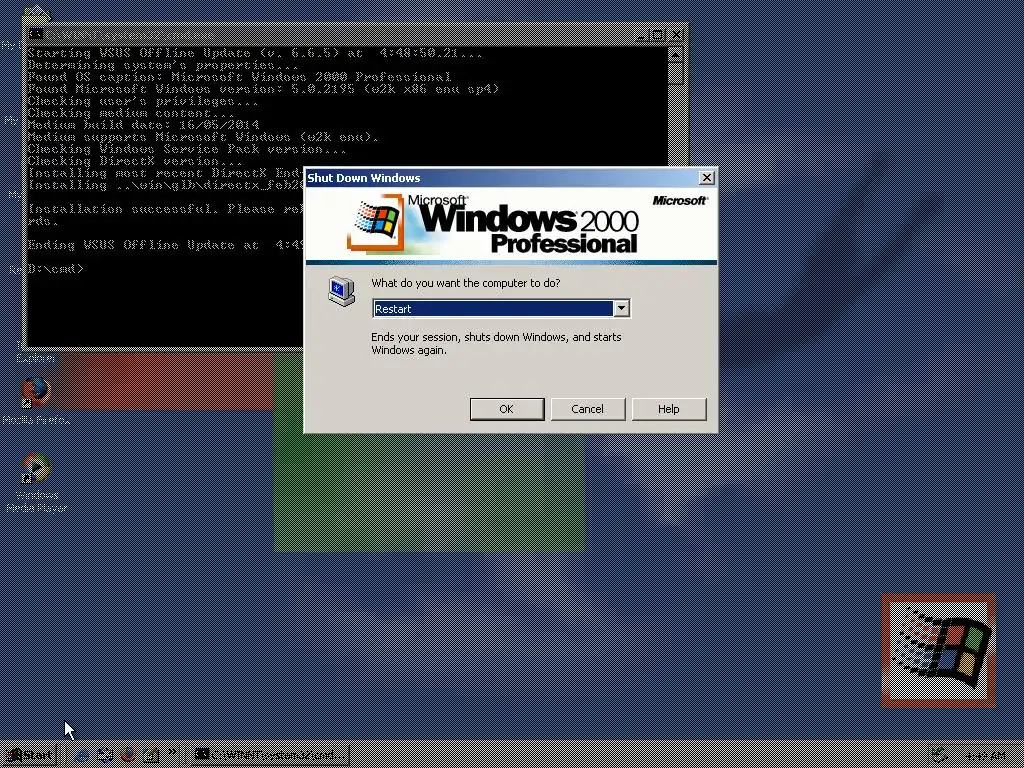
Task: Click the 'Ending WSUS Offline Update' console line
Action: 166,245
